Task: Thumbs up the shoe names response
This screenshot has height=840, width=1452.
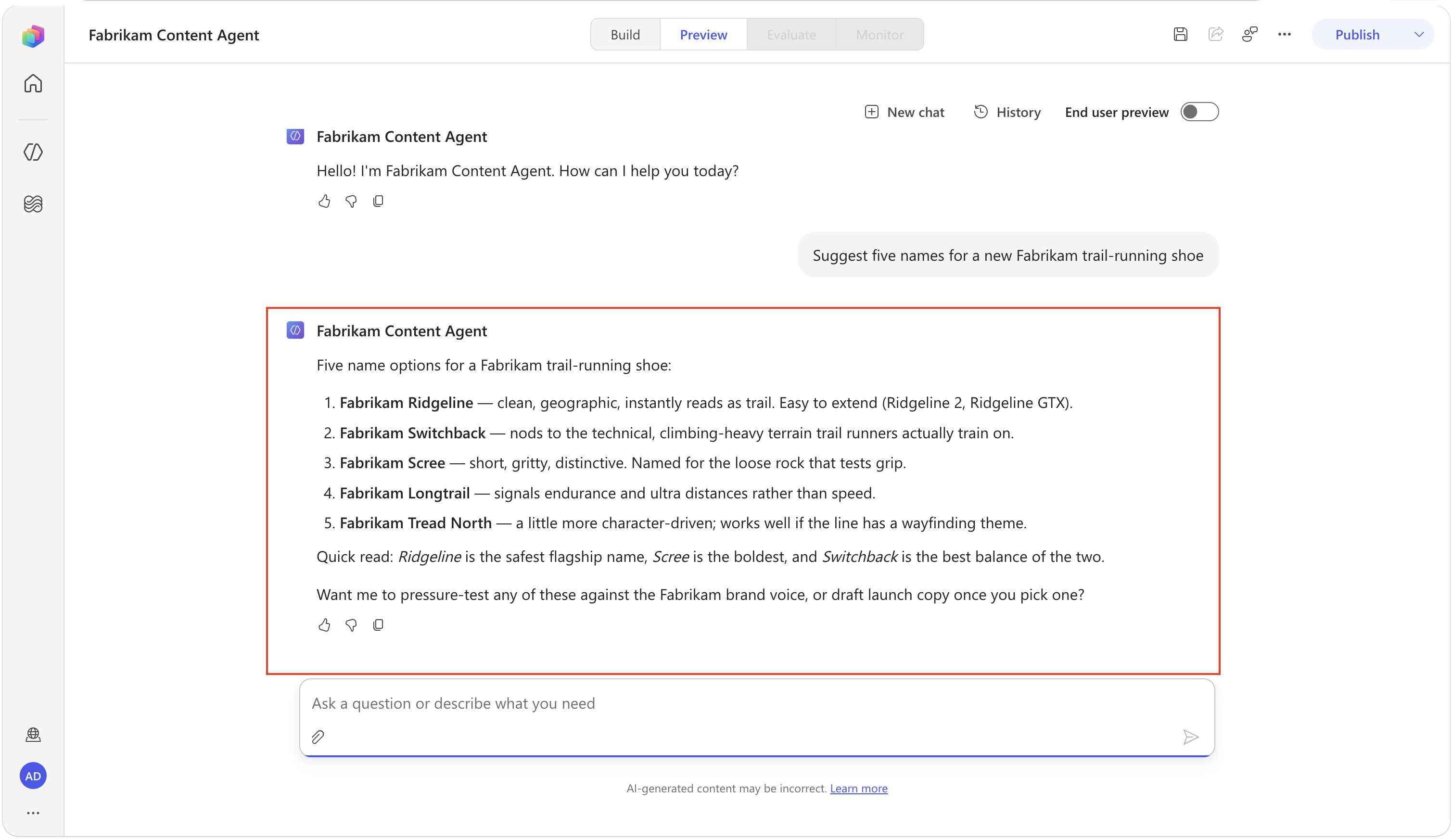Action: tap(324, 625)
